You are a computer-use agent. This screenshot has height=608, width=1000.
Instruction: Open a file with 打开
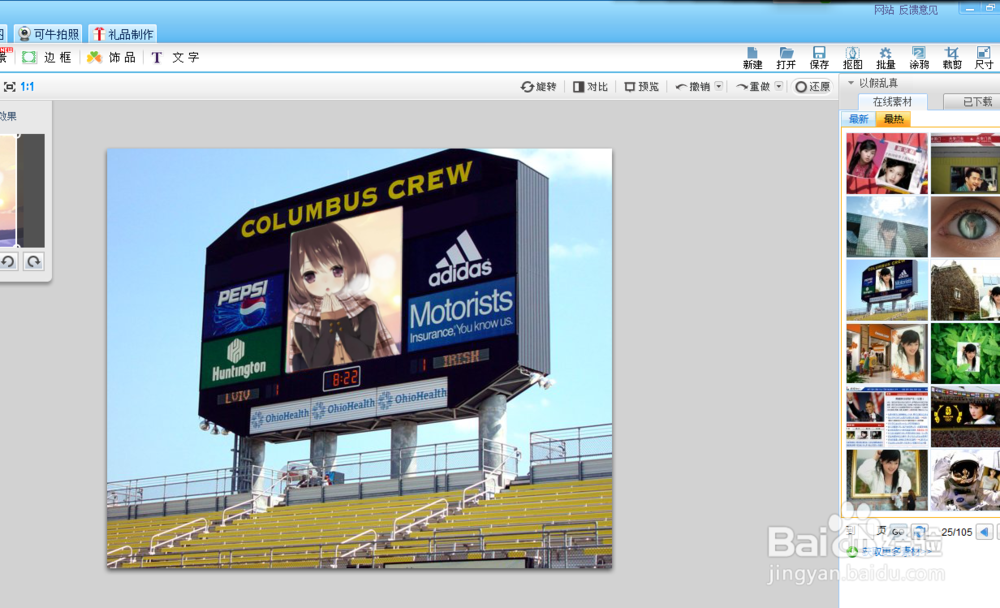pos(786,58)
